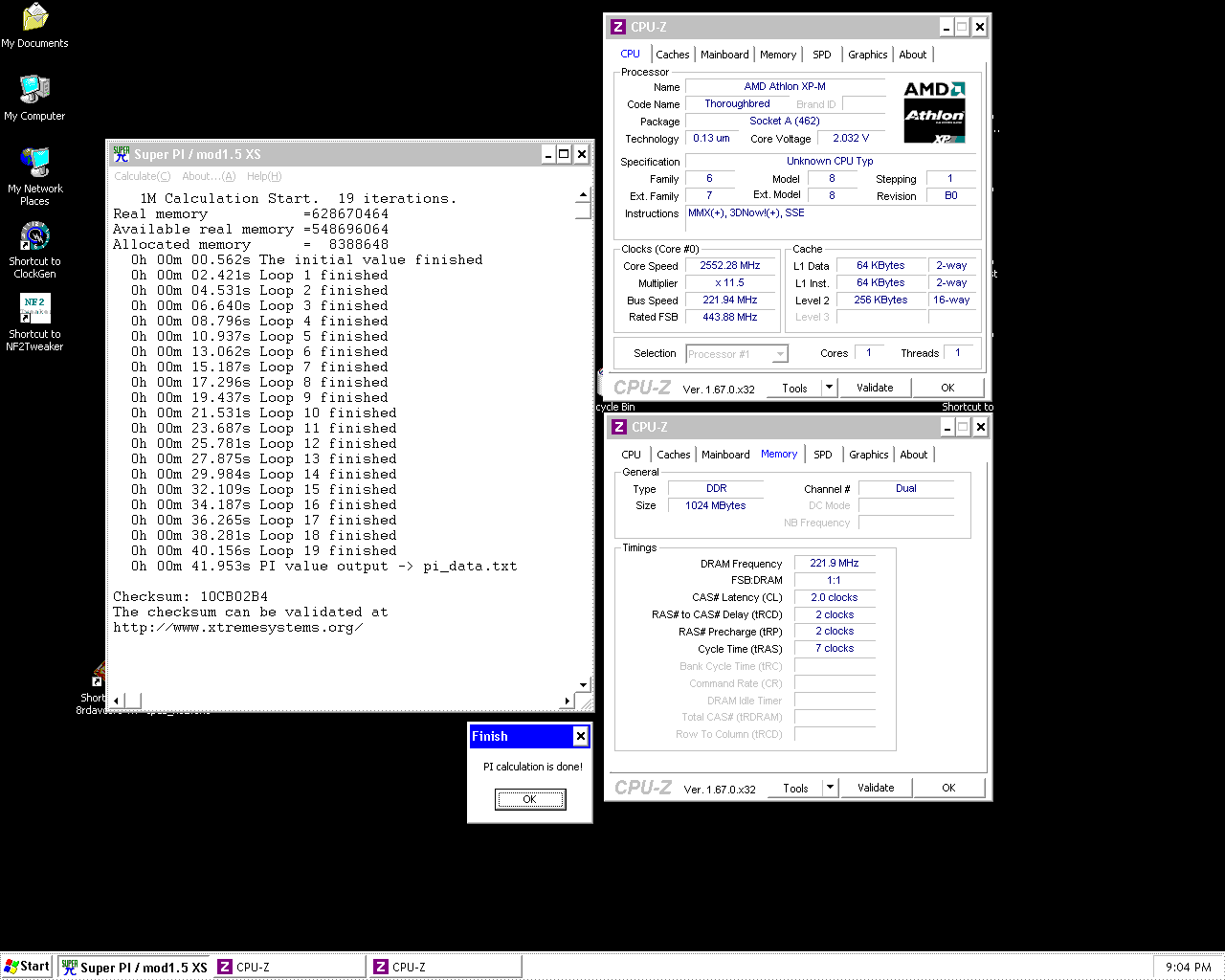This screenshot has height=980, width=1225.
Task: Open About tab in upper CPU-Z window
Action: point(913,55)
